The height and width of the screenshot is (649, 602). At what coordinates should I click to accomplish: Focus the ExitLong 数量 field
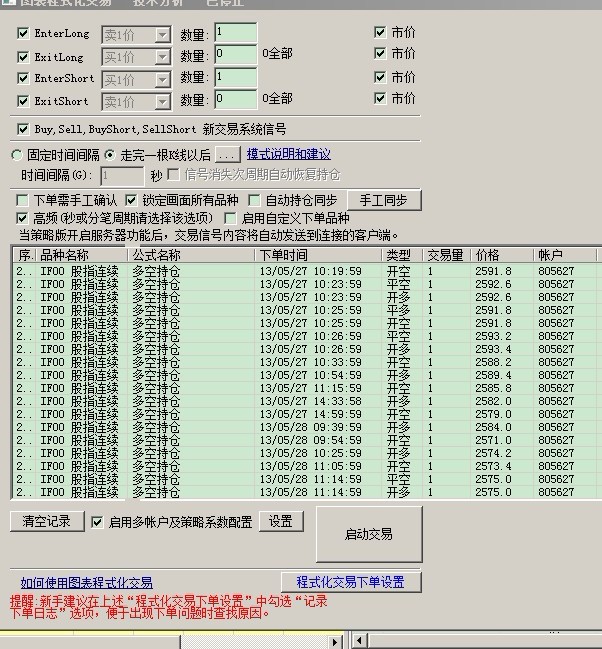coord(236,55)
